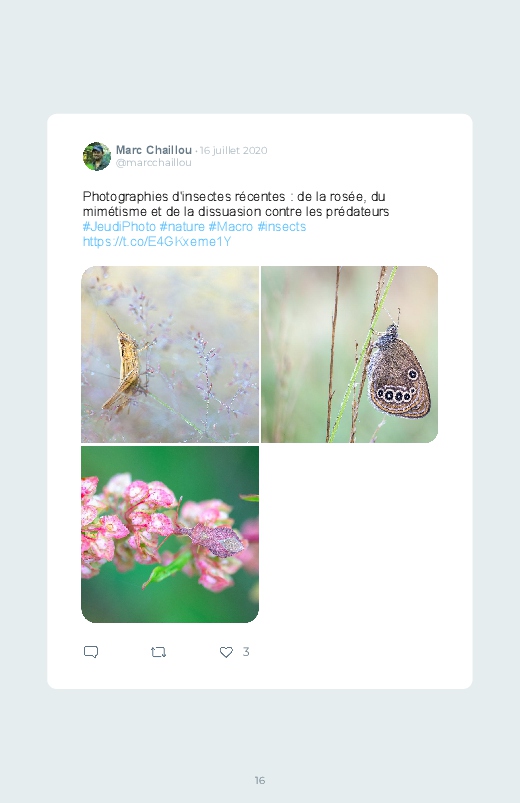Click the #insects hashtag

(281, 226)
